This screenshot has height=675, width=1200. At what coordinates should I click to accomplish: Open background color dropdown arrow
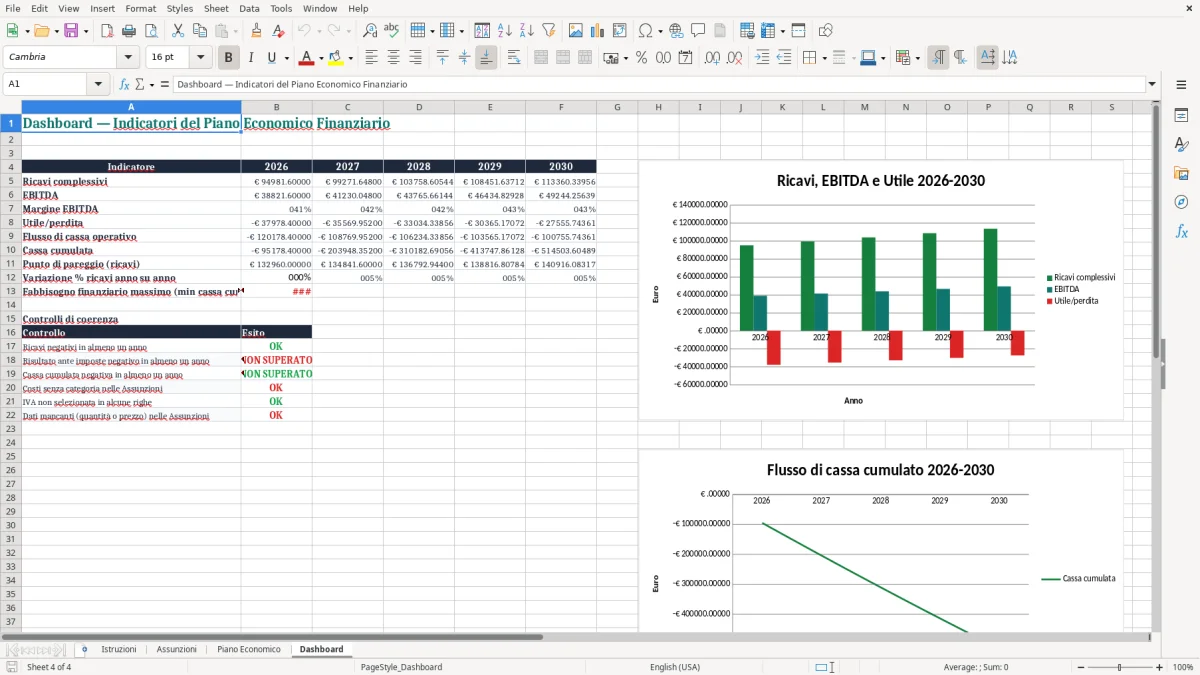(x=350, y=58)
